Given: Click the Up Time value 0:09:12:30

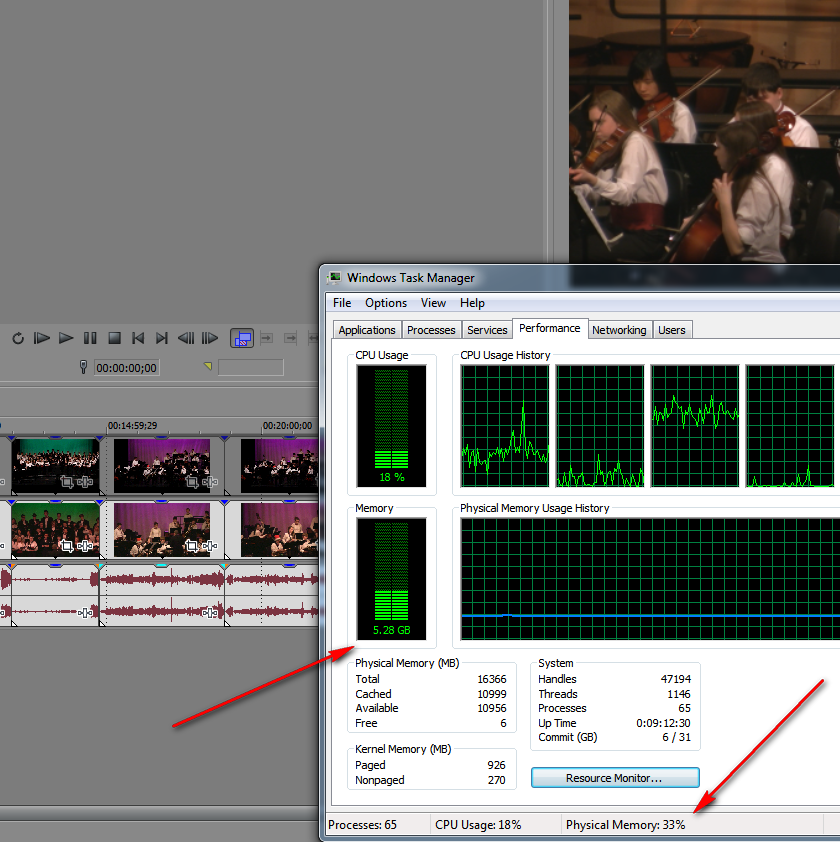Looking at the screenshot, I should (663, 723).
